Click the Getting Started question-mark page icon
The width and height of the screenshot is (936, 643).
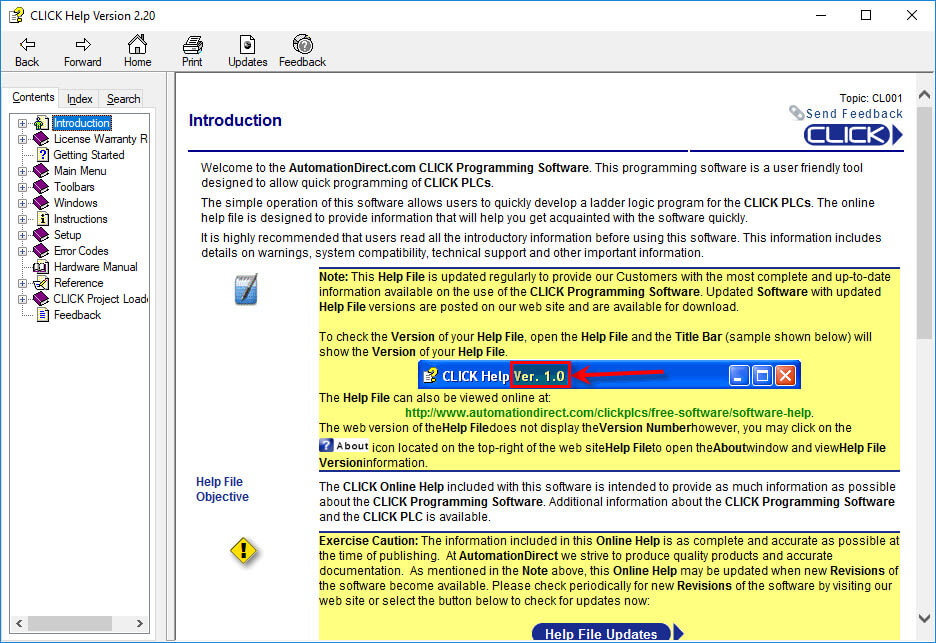point(42,155)
